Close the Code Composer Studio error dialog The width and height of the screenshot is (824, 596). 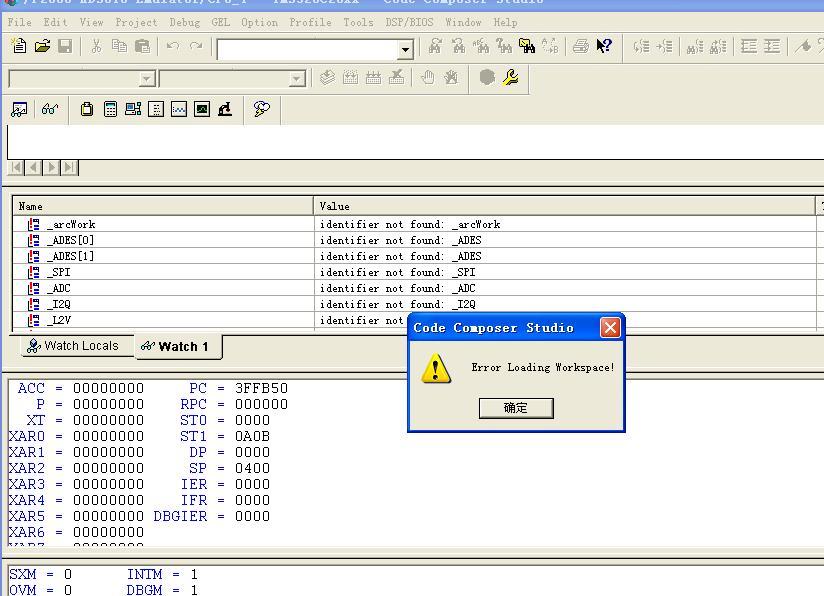pos(610,328)
